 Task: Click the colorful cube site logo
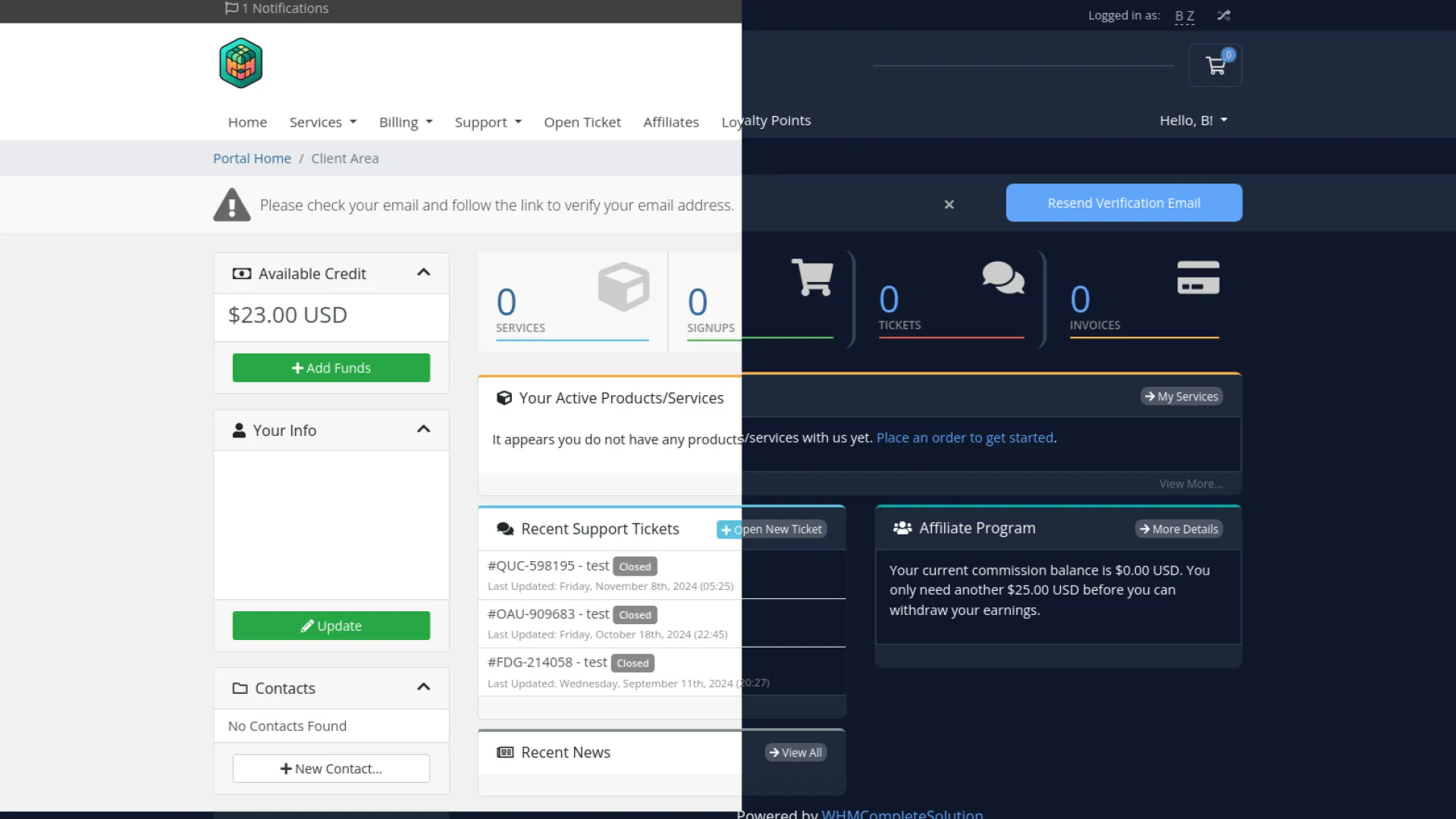(x=241, y=64)
